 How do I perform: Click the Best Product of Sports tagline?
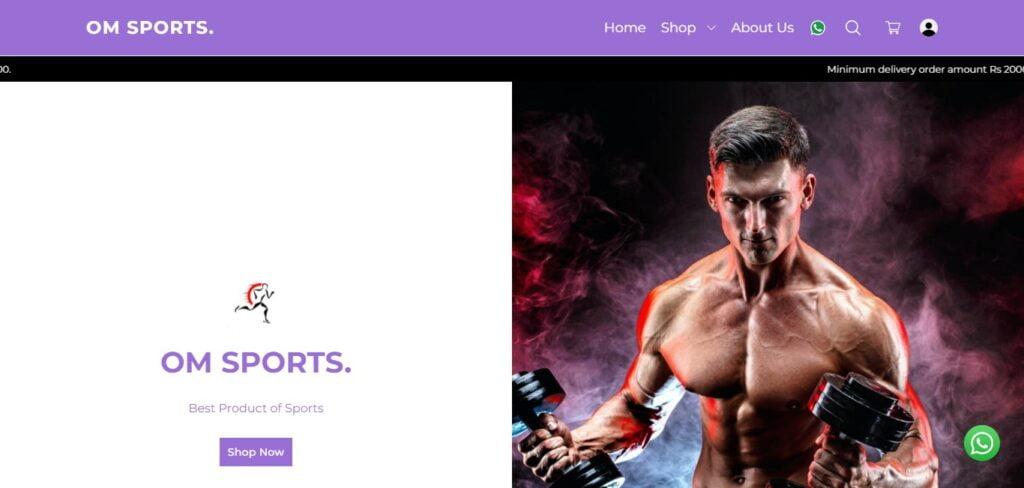255,408
